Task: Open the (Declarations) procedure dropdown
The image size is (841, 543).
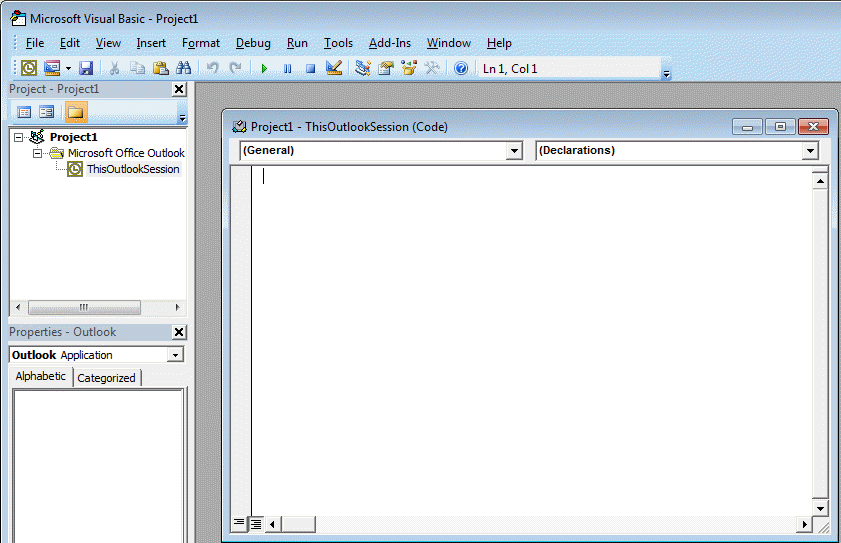Action: point(810,151)
